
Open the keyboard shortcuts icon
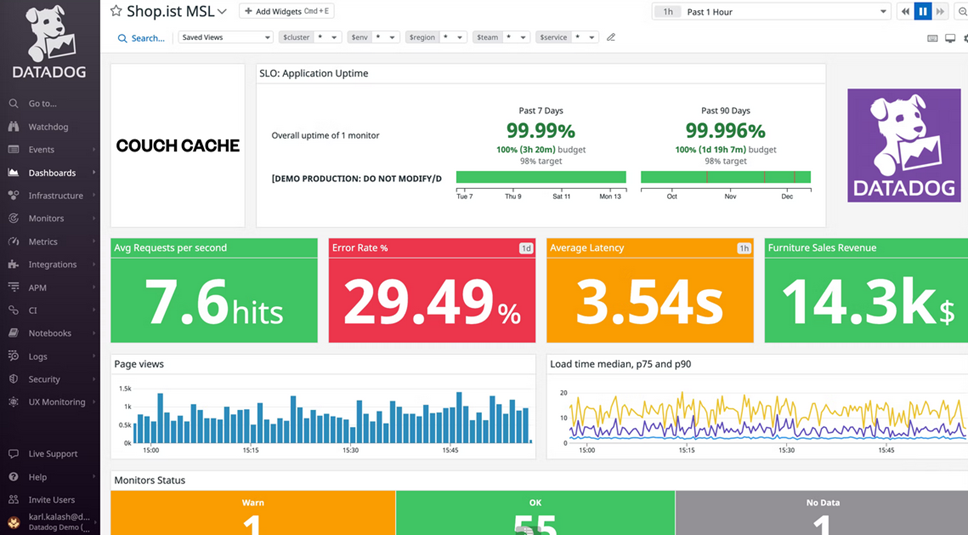(x=932, y=38)
